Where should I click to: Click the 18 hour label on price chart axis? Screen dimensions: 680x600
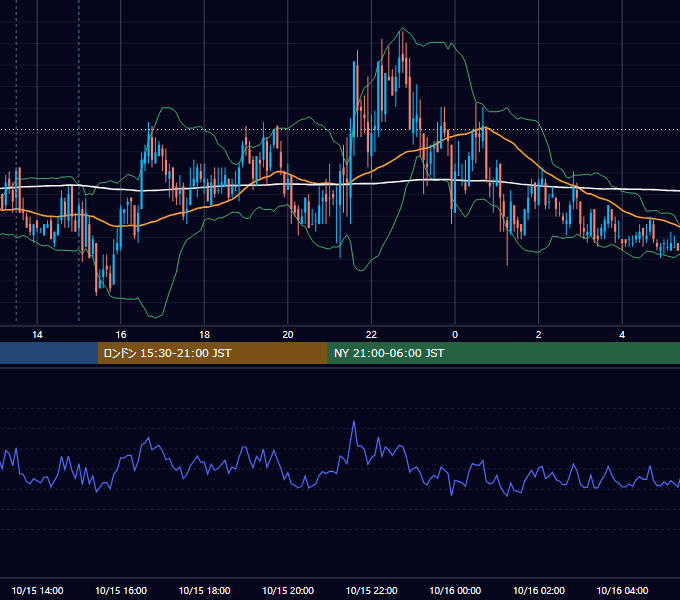(x=204, y=335)
